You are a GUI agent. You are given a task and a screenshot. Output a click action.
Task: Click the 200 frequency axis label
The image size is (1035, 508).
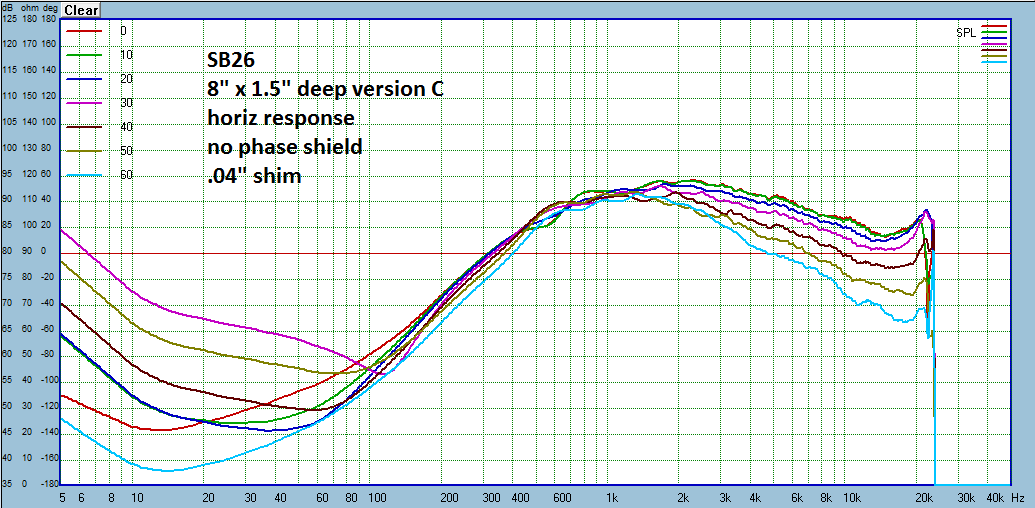pos(448,497)
